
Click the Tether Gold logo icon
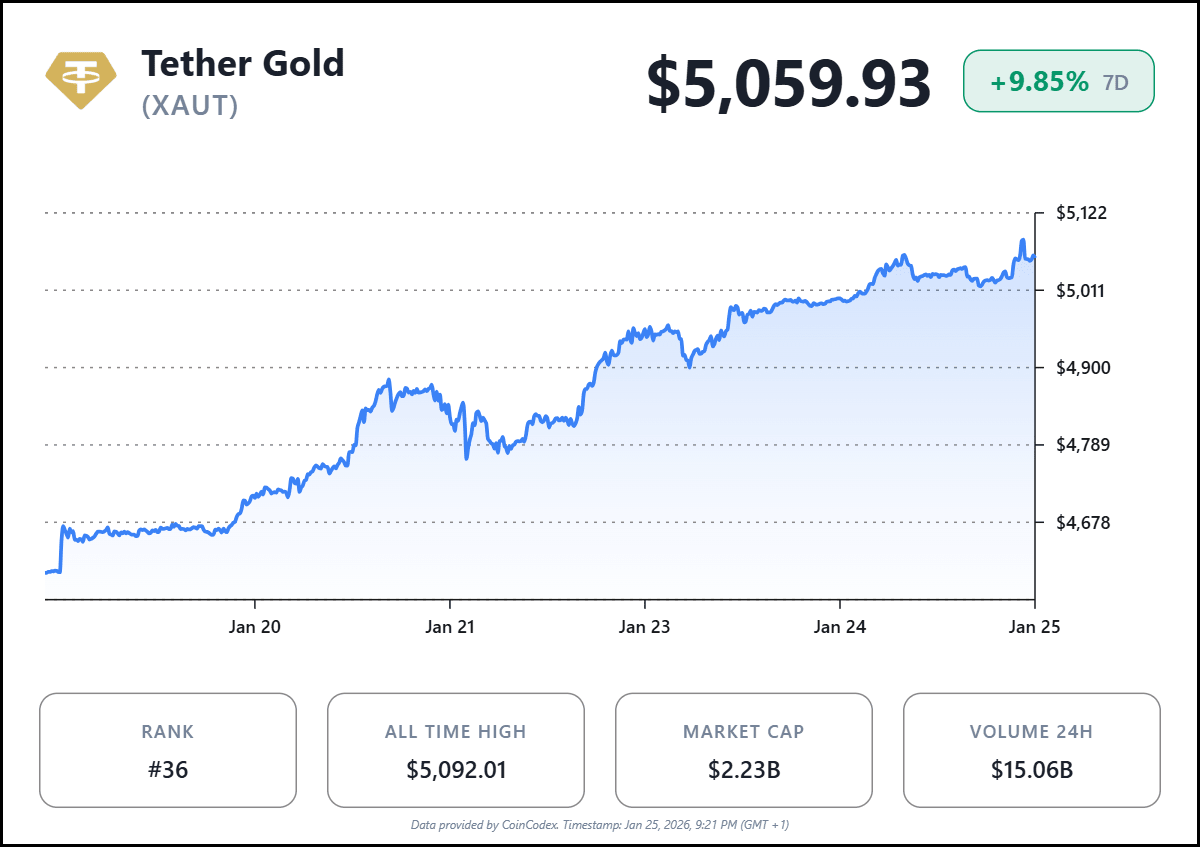(x=80, y=79)
